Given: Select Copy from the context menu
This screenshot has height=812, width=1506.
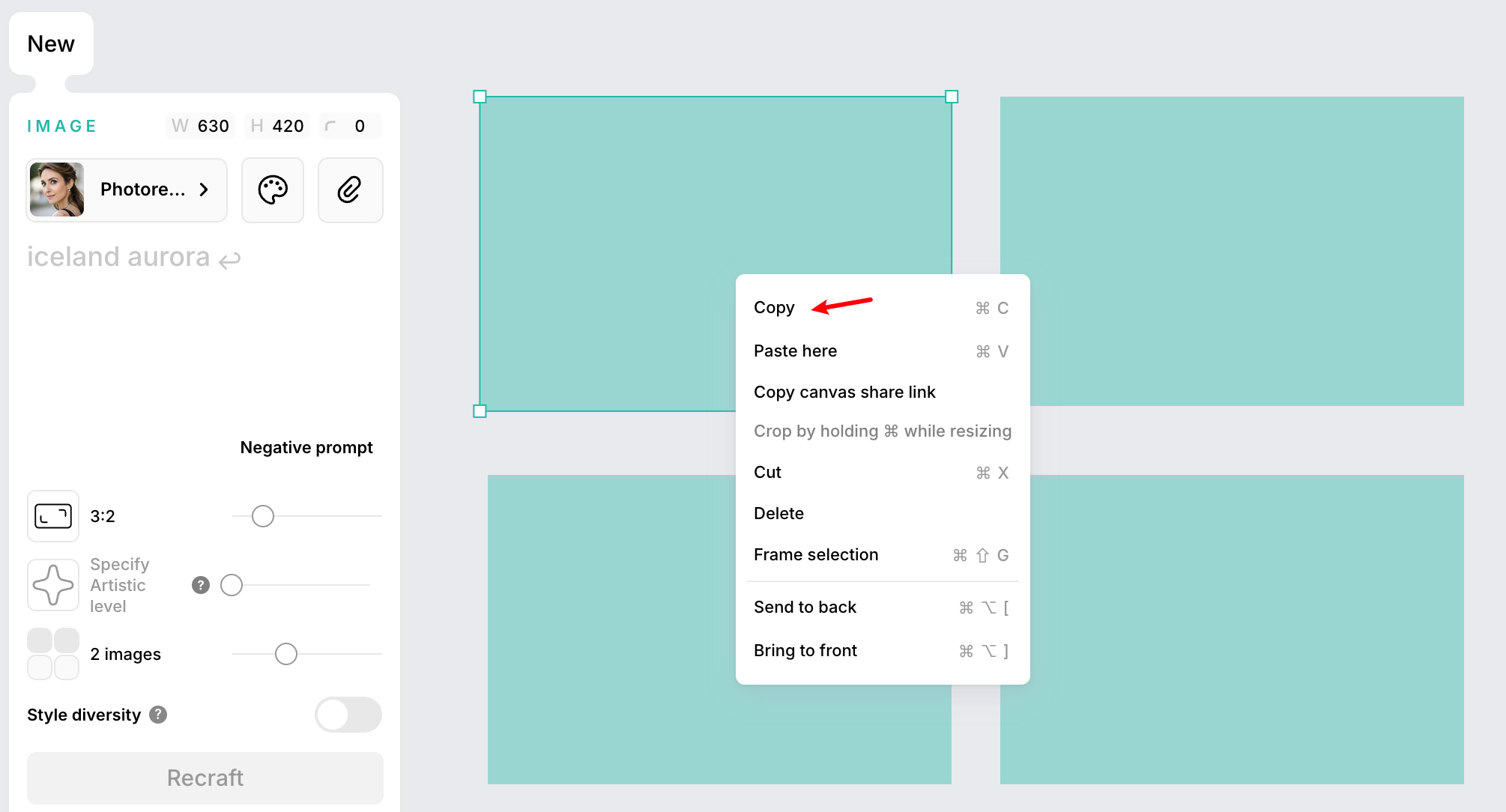Looking at the screenshot, I should [x=774, y=308].
